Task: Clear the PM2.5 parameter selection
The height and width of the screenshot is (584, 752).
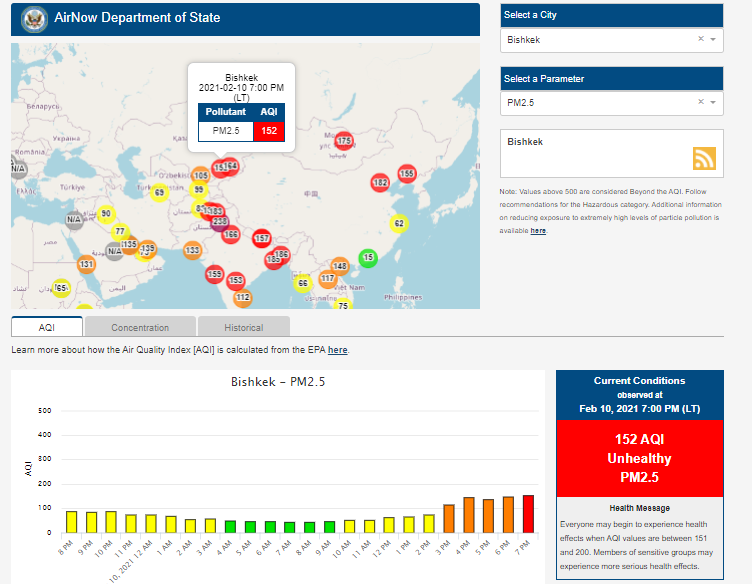Action: point(700,102)
